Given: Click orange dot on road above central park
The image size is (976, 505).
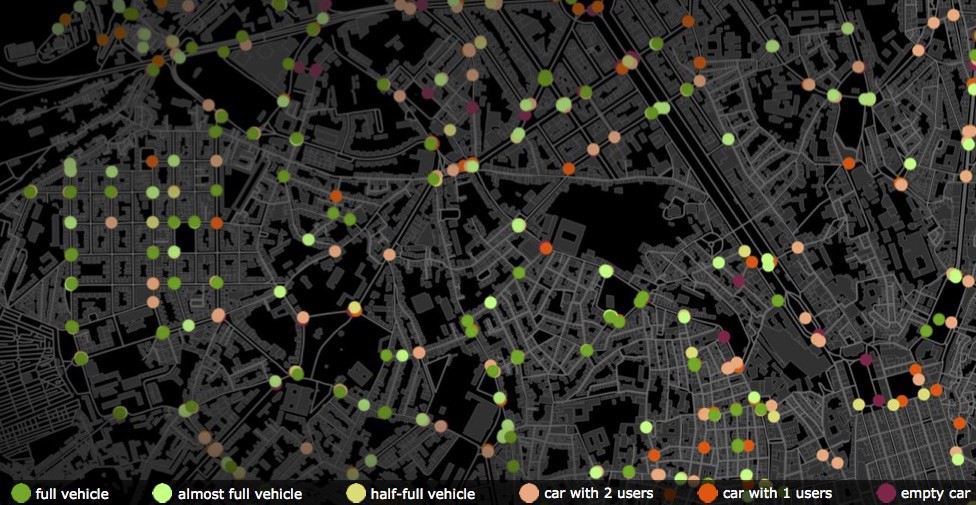Looking at the screenshot, I should point(568,168).
